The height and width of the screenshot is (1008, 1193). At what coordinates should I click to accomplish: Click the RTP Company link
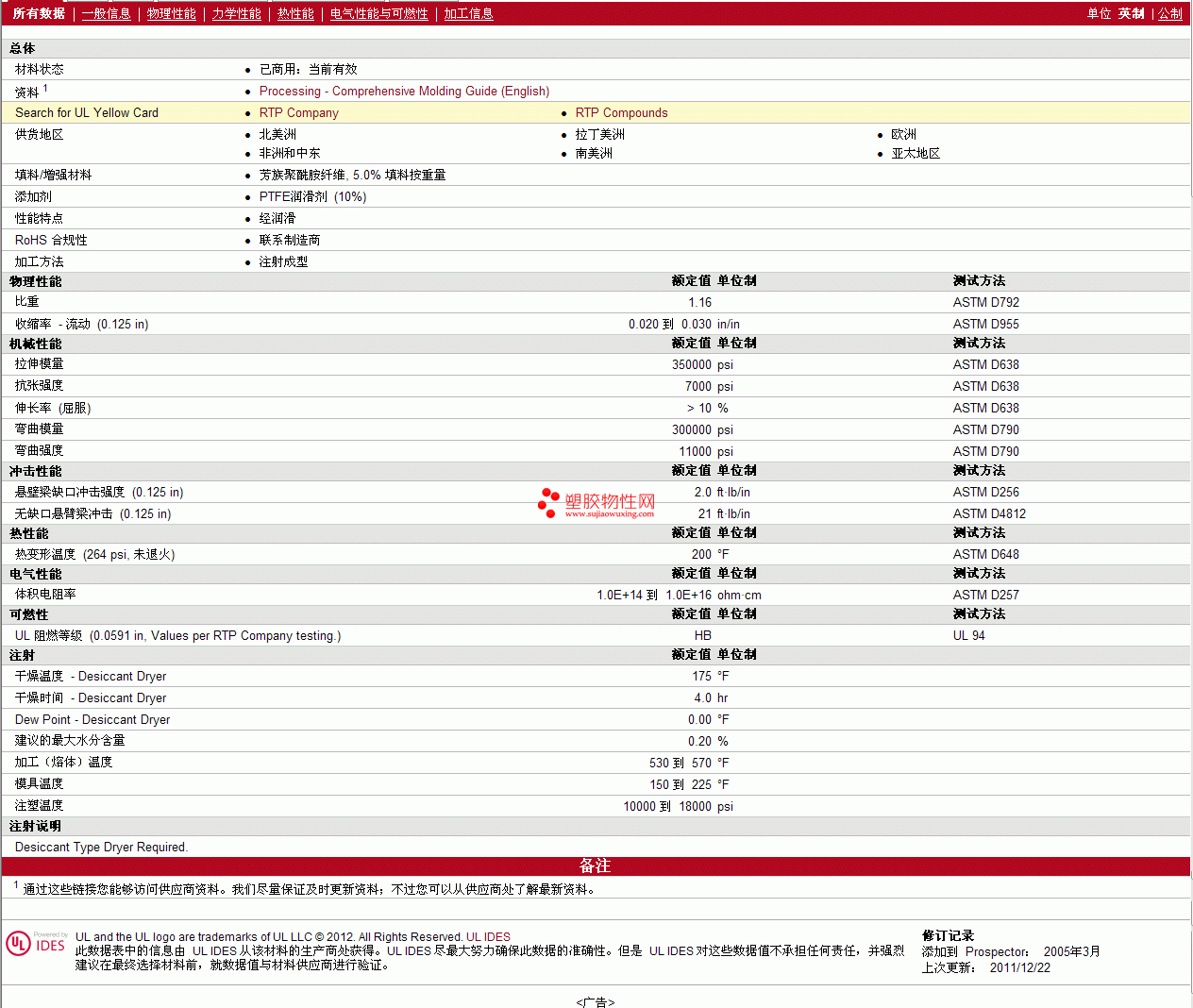tap(298, 112)
